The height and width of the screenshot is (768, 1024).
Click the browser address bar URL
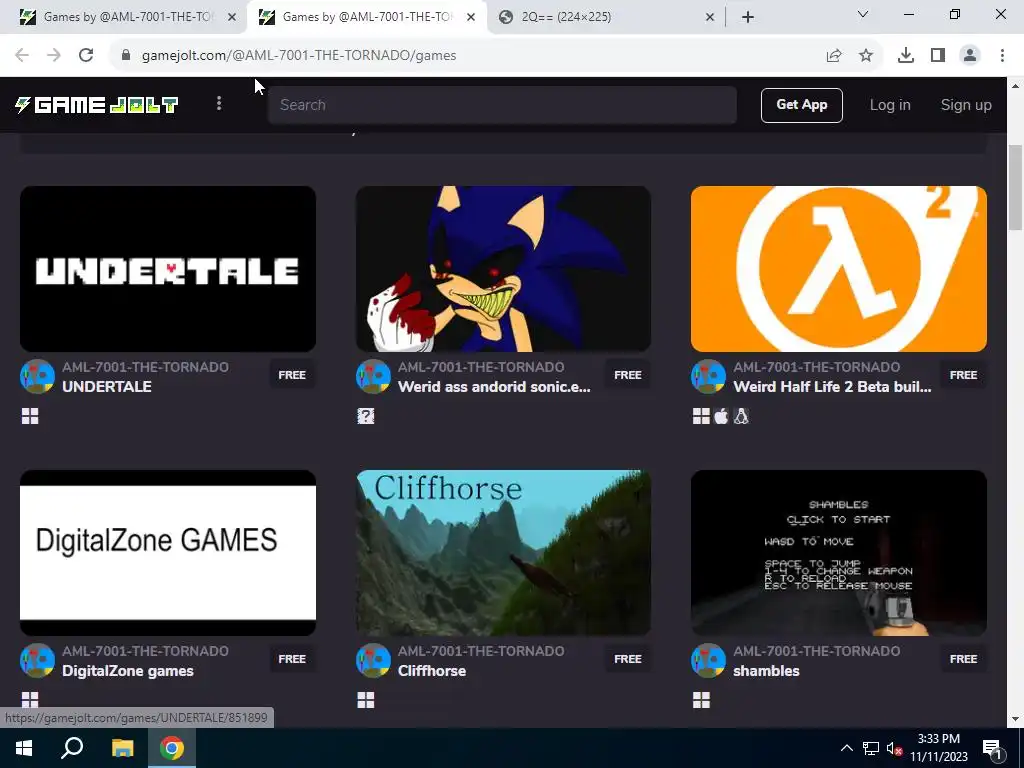tap(298, 56)
